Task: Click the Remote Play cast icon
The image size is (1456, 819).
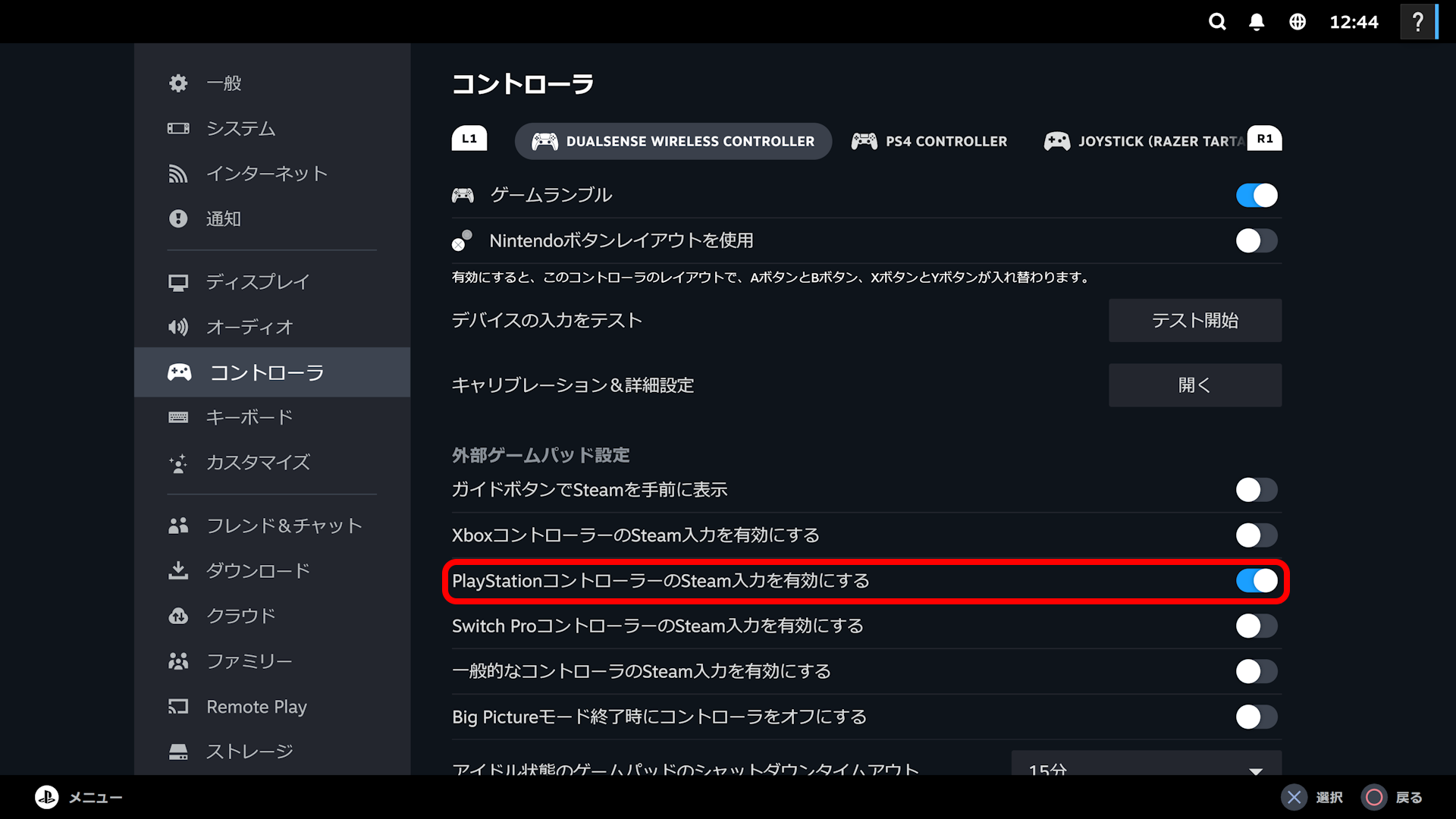Action: tap(178, 707)
